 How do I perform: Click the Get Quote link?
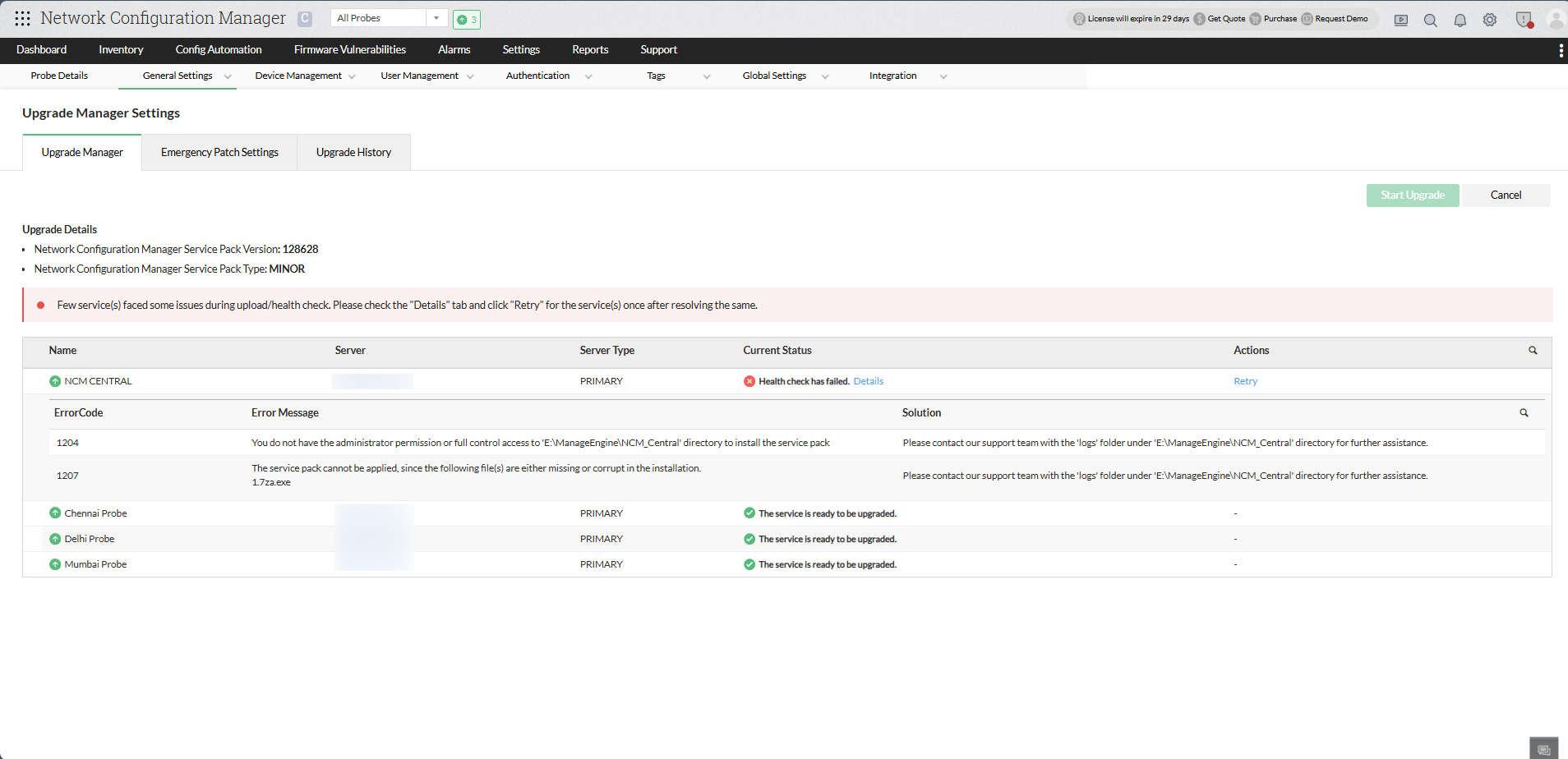(1226, 19)
